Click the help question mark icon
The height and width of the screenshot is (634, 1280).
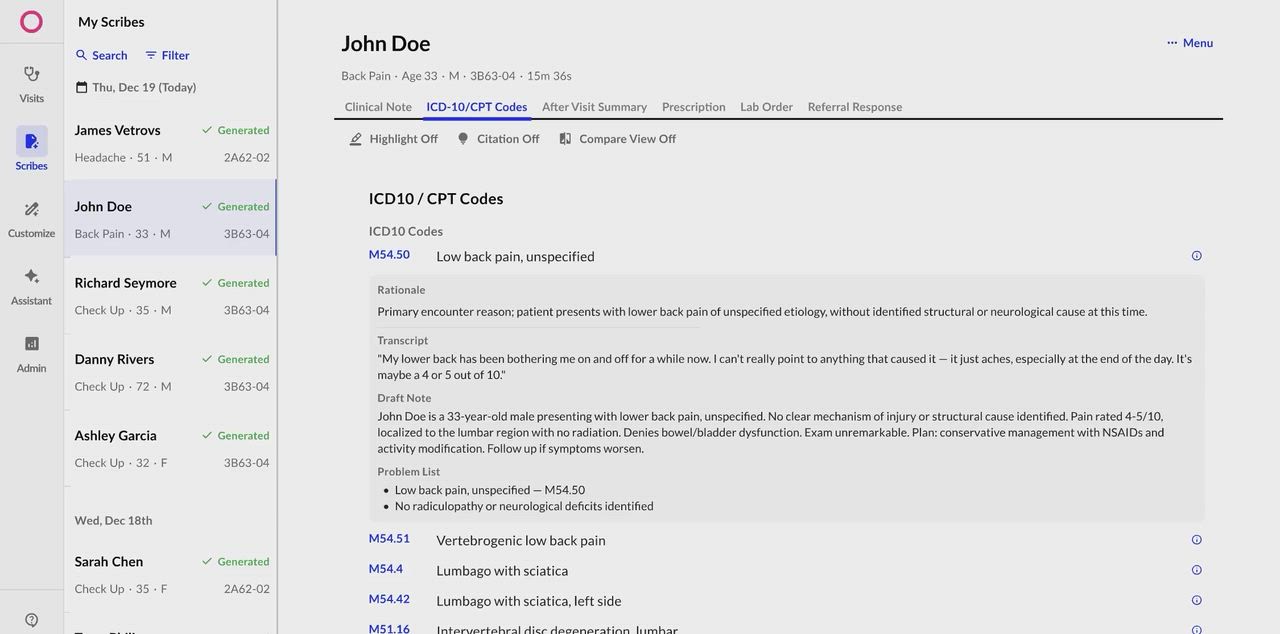click(31, 620)
